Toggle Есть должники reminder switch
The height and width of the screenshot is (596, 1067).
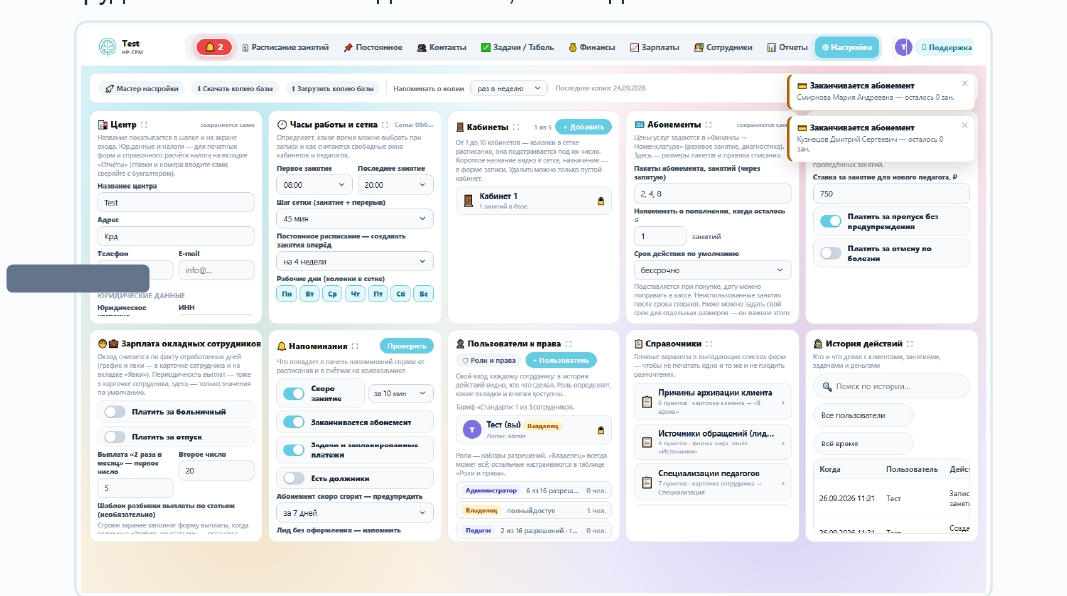[x=293, y=478]
